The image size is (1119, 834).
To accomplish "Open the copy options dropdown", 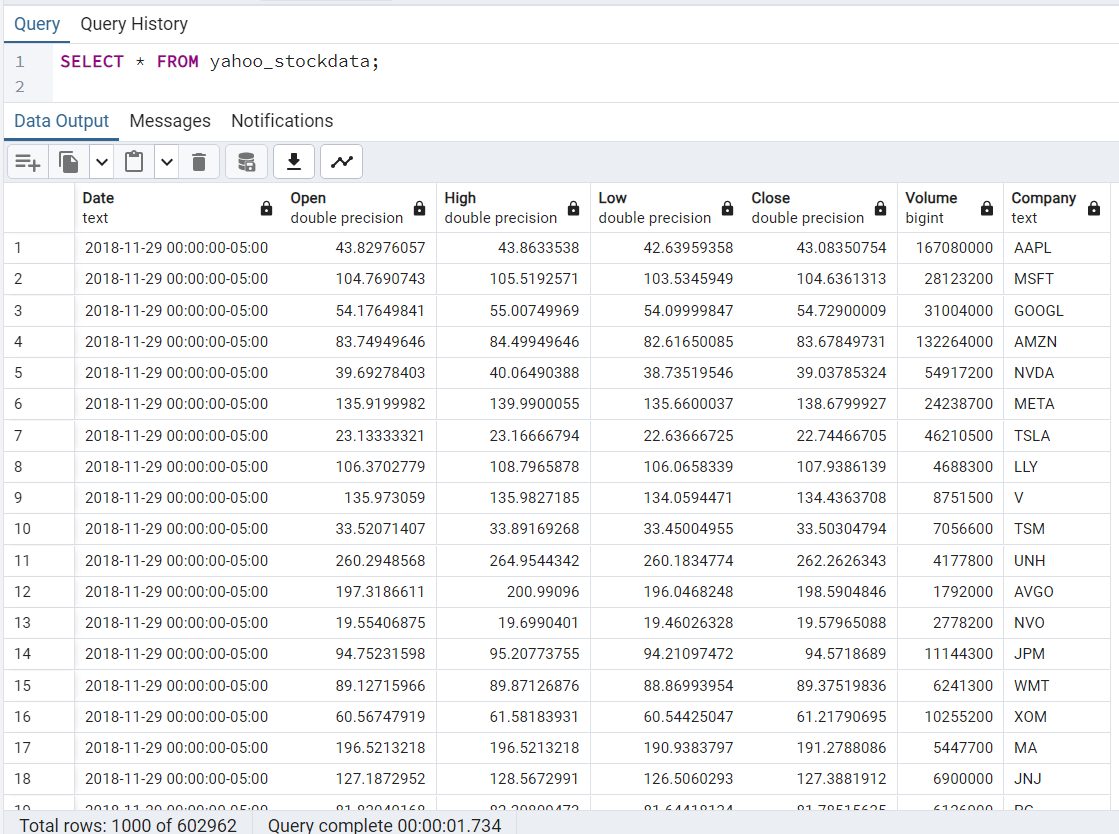I will point(101,161).
